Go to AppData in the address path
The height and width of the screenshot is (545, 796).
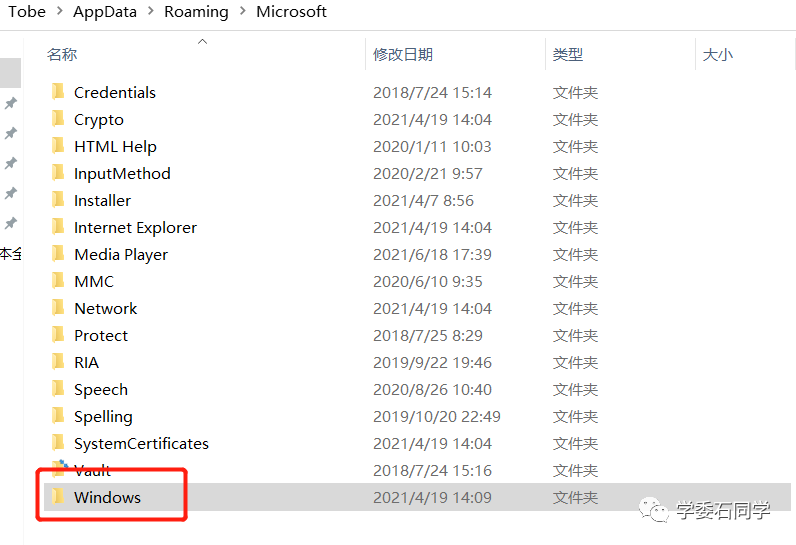point(105,11)
